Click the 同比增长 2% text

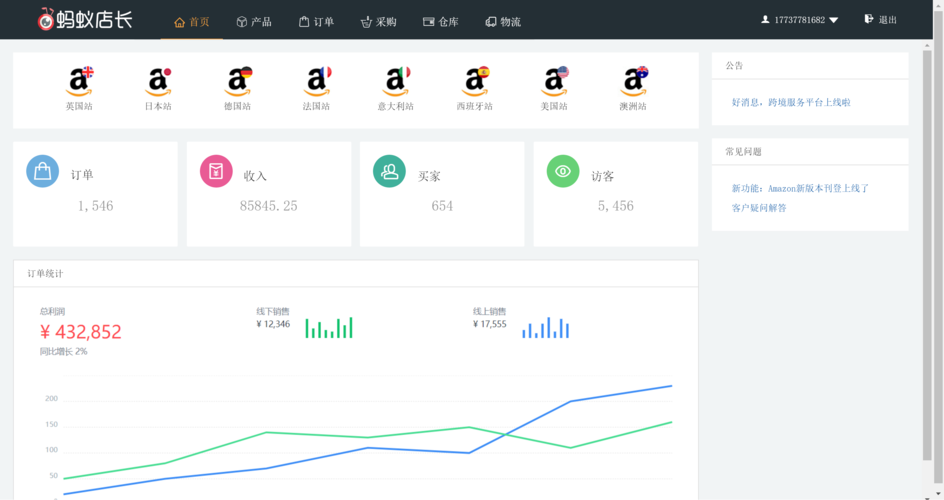(x=64, y=351)
